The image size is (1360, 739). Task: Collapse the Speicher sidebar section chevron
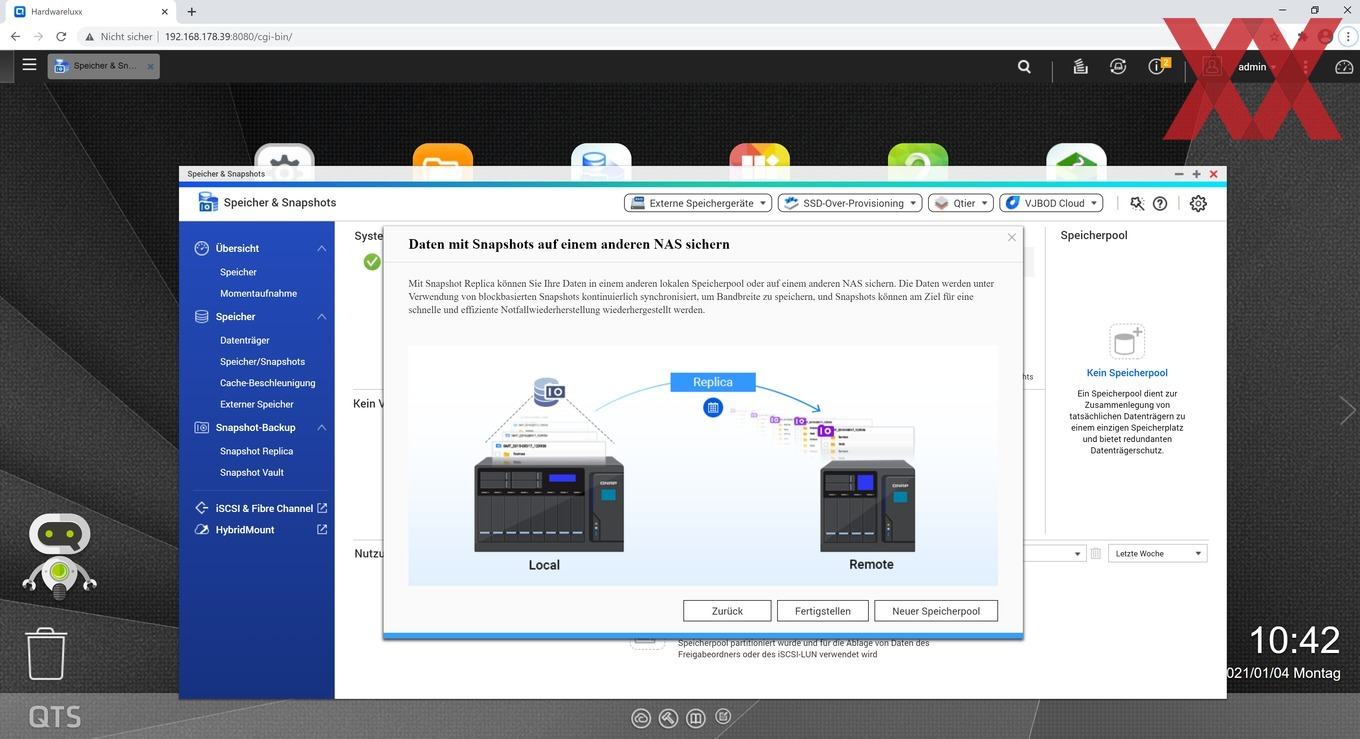(x=322, y=317)
